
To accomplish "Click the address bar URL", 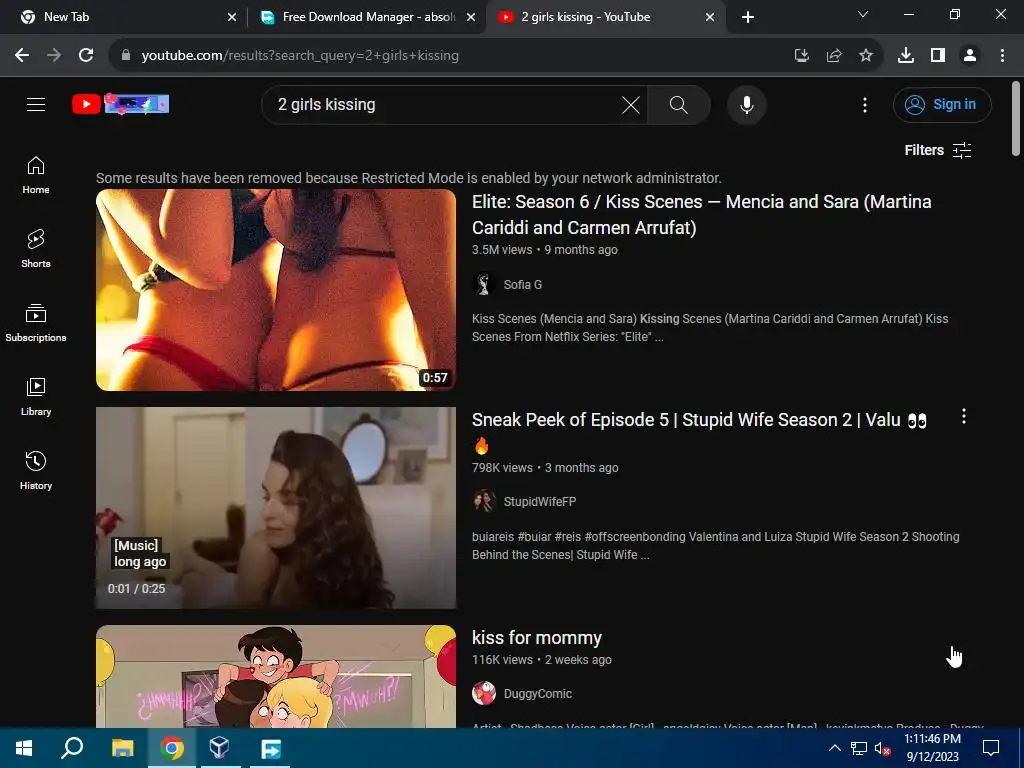I will tap(300, 56).
